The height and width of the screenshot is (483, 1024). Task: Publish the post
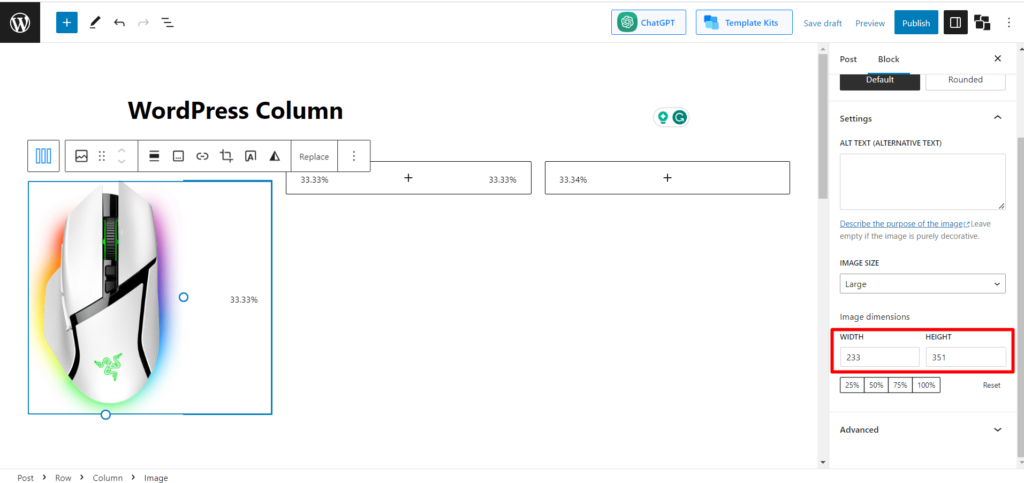pyautogui.click(x=916, y=23)
